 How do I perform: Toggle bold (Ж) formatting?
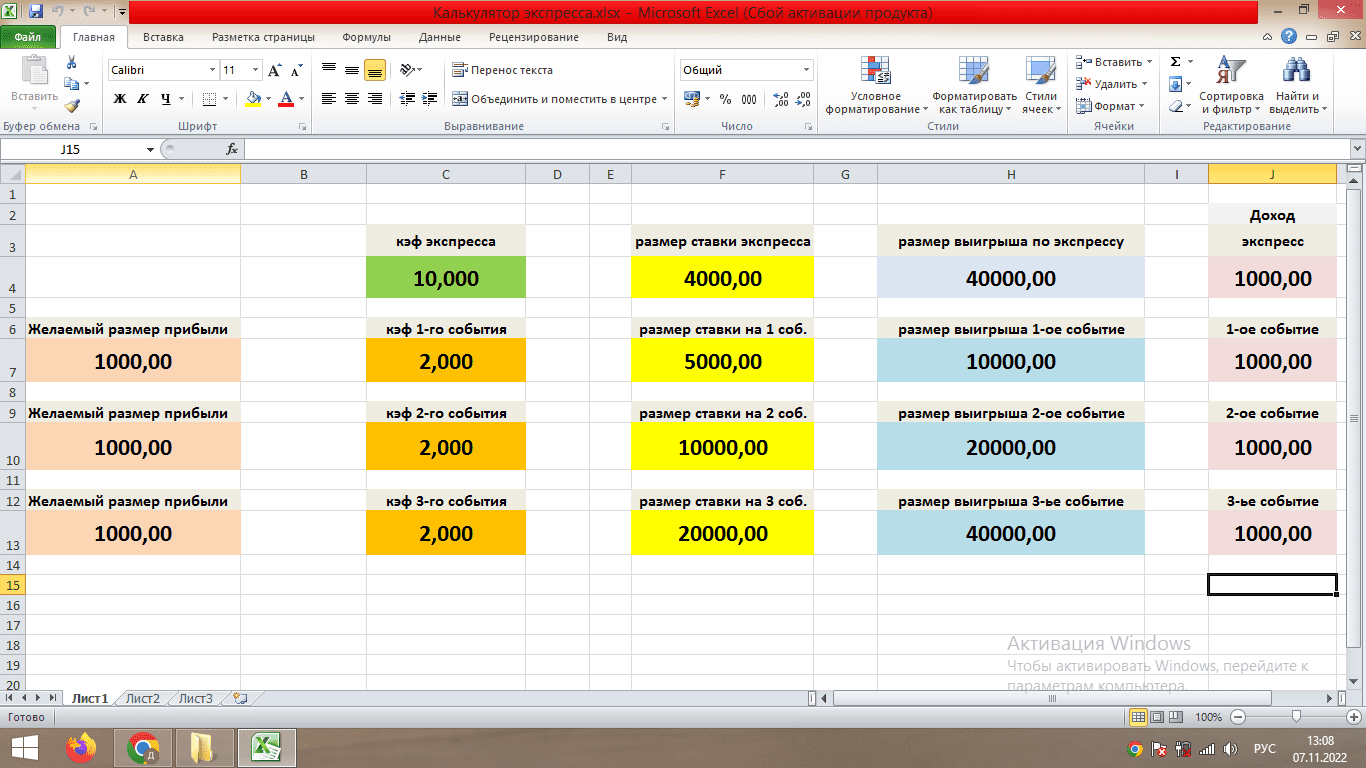click(x=120, y=99)
